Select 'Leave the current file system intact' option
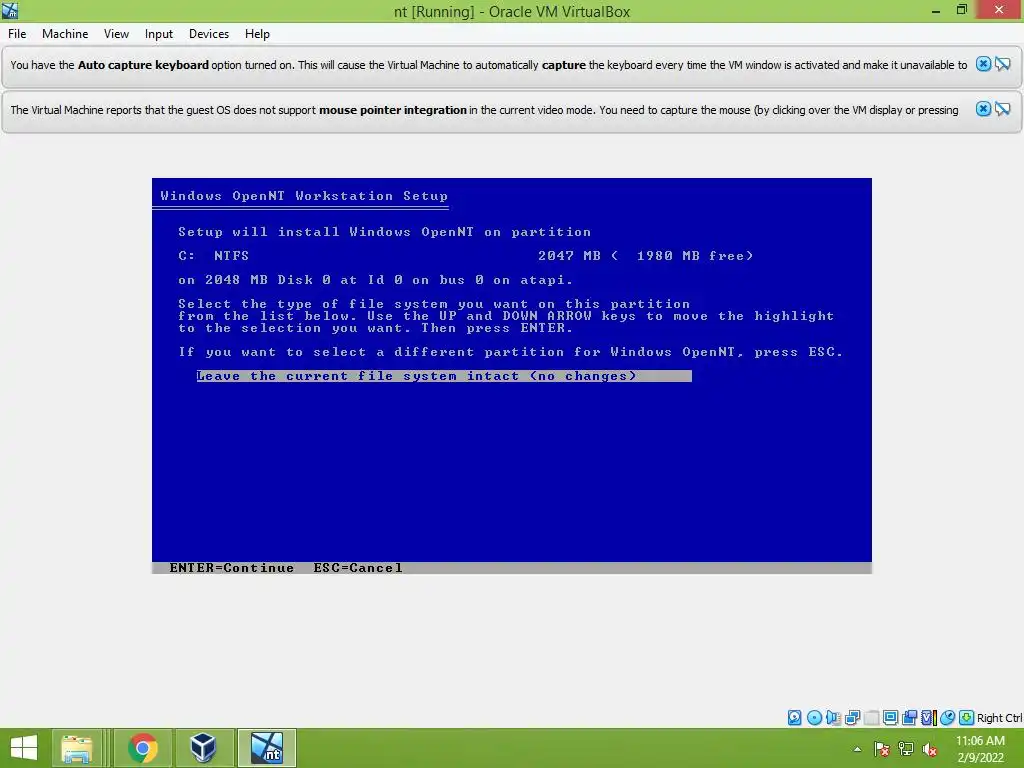1024x768 pixels. tap(444, 376)
